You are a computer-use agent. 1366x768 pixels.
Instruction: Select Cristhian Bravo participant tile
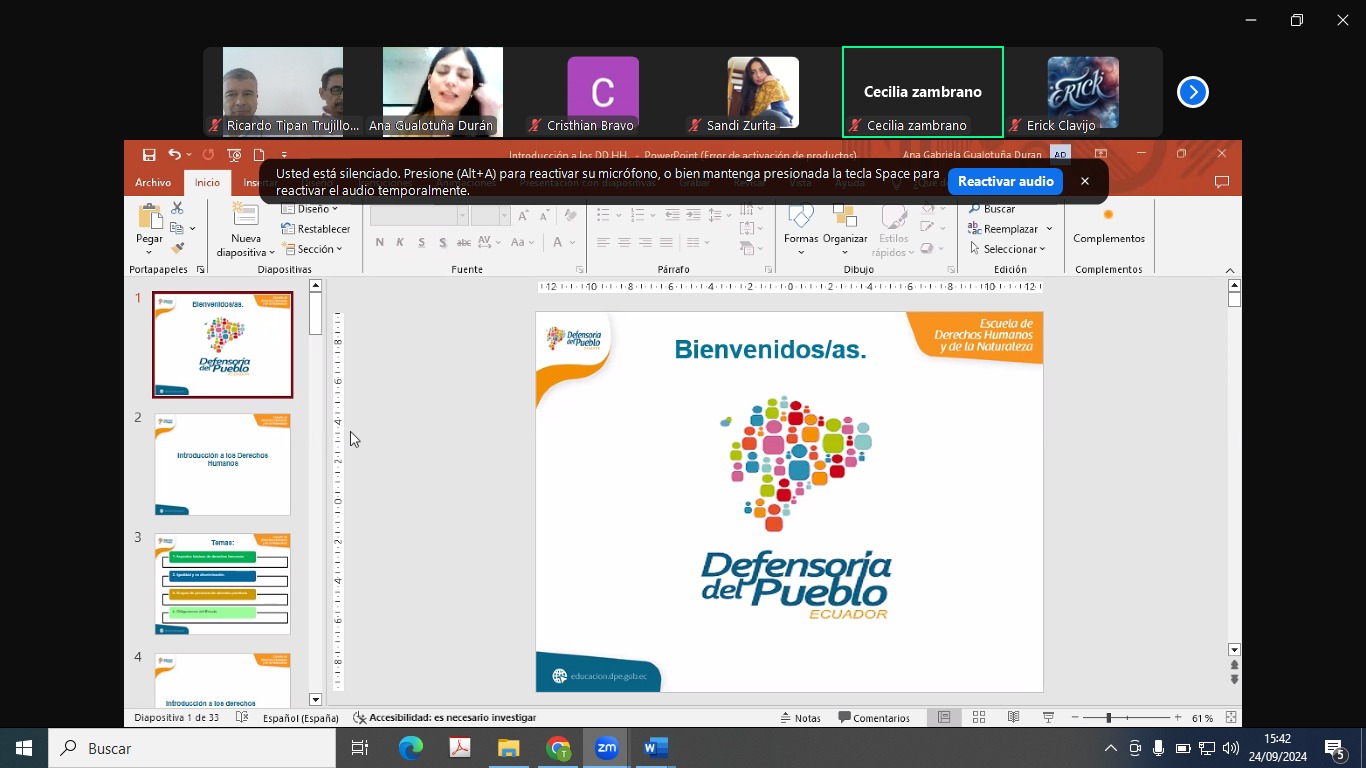pyautogui.click(x=603, y=92)
